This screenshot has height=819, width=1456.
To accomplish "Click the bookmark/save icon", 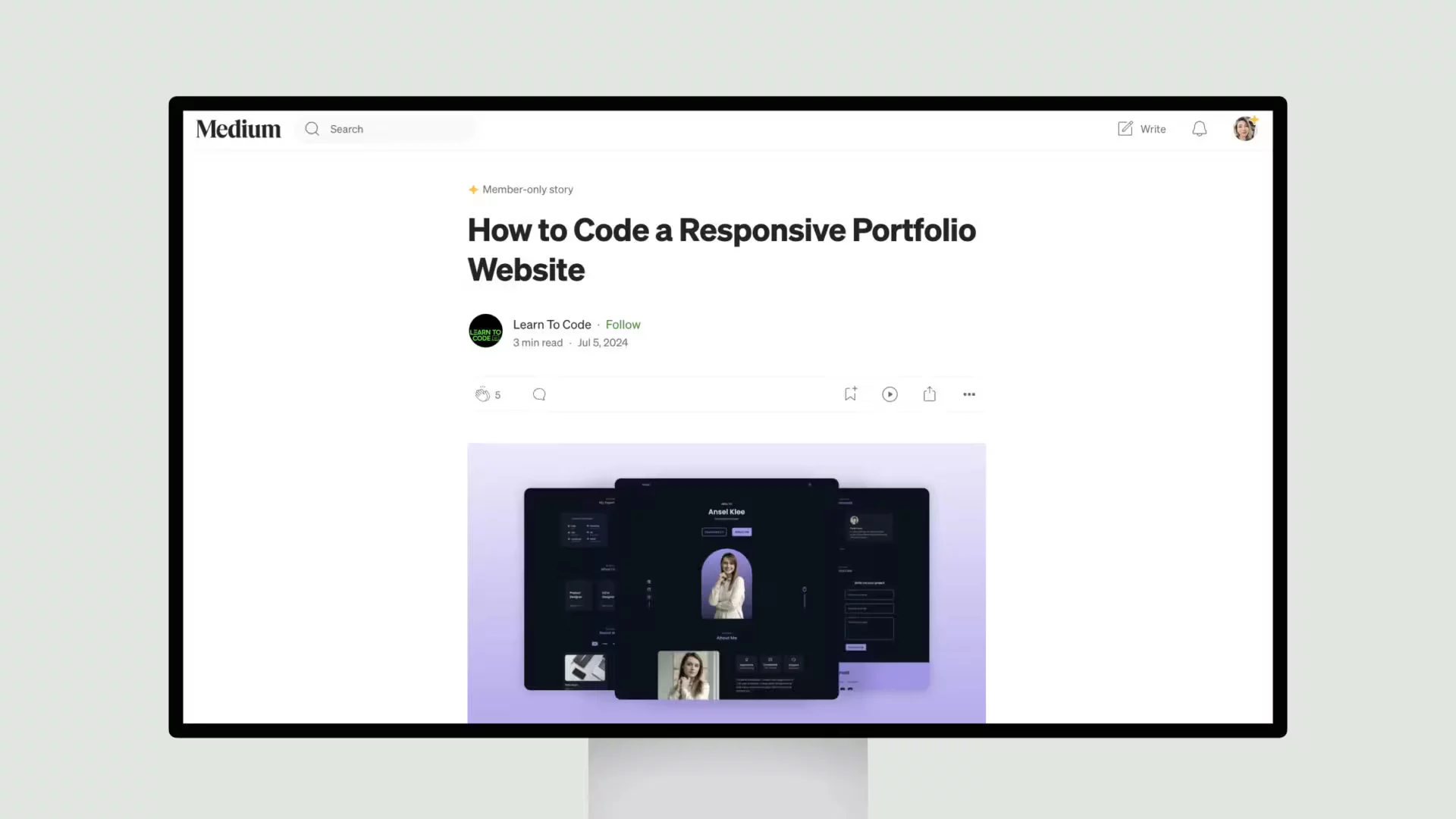I will (850, 394).
